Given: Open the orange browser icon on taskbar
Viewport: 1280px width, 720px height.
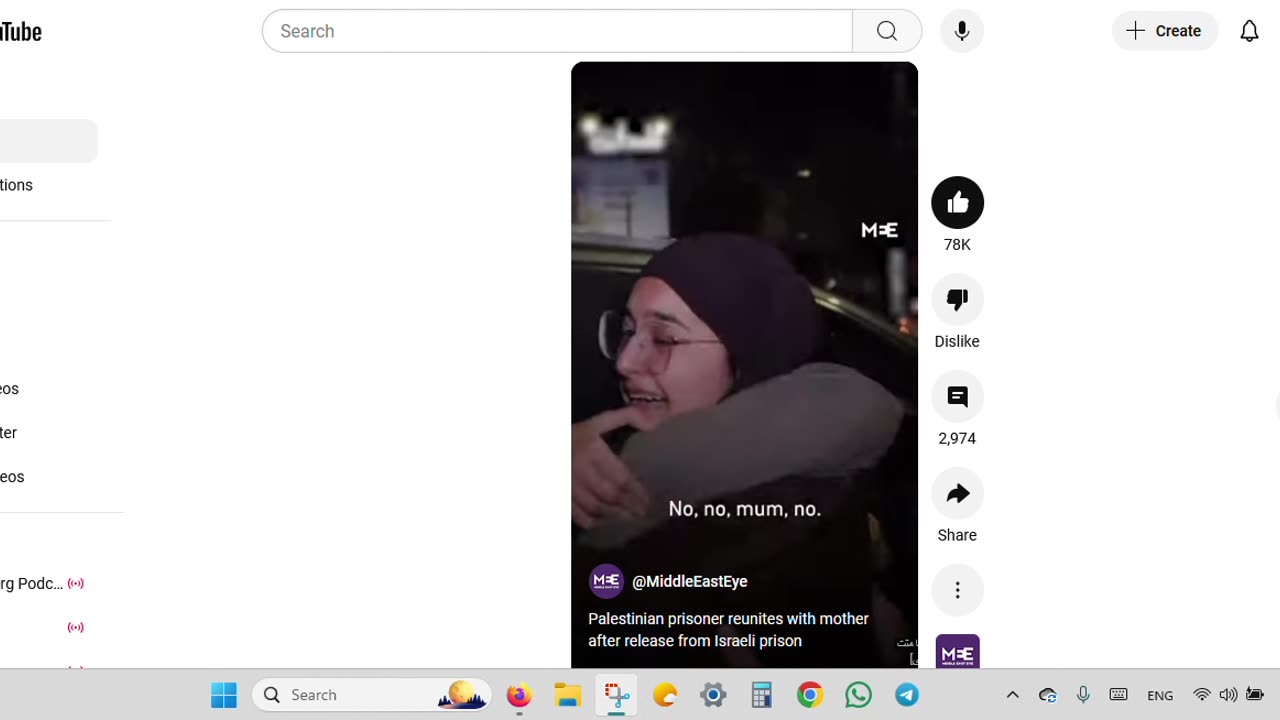Looking at the screenshot, I should [665, 695].
